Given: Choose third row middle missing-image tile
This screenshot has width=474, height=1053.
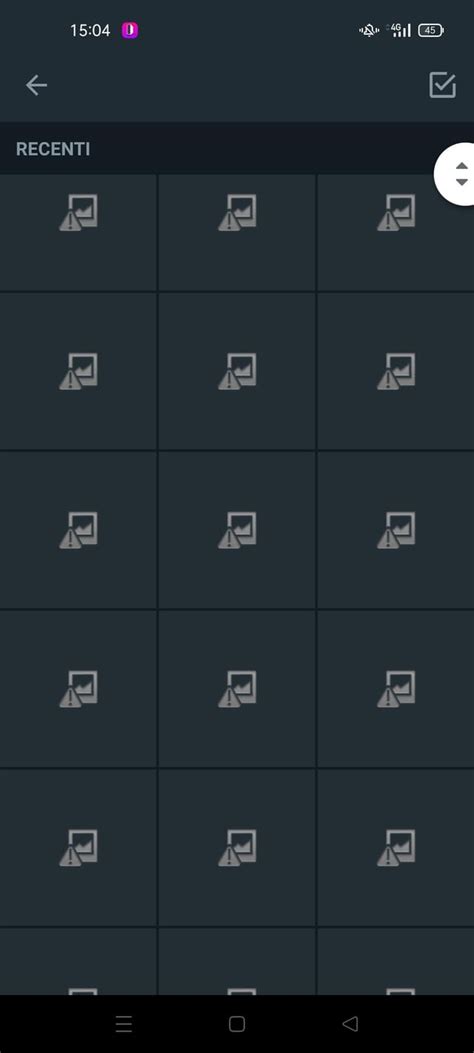Looking at the screenshot, I should [237, 530].
